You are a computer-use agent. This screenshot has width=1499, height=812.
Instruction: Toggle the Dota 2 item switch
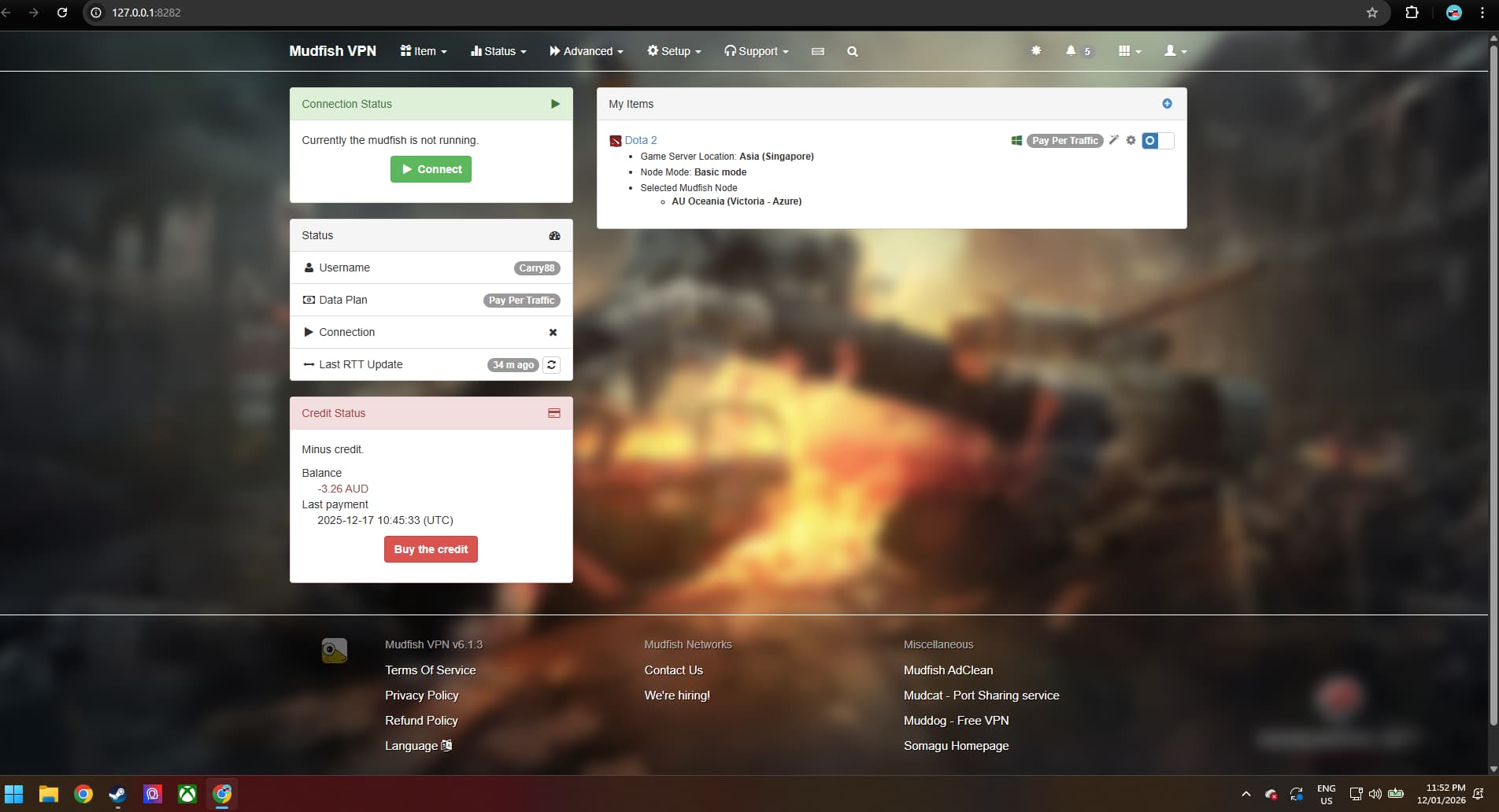pyautogui.click(x=1157, y=141)
